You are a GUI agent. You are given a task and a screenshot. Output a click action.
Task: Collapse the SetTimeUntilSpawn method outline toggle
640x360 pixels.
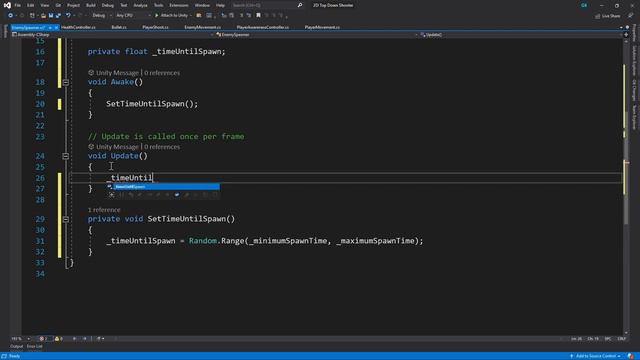[x=65, y=219]
